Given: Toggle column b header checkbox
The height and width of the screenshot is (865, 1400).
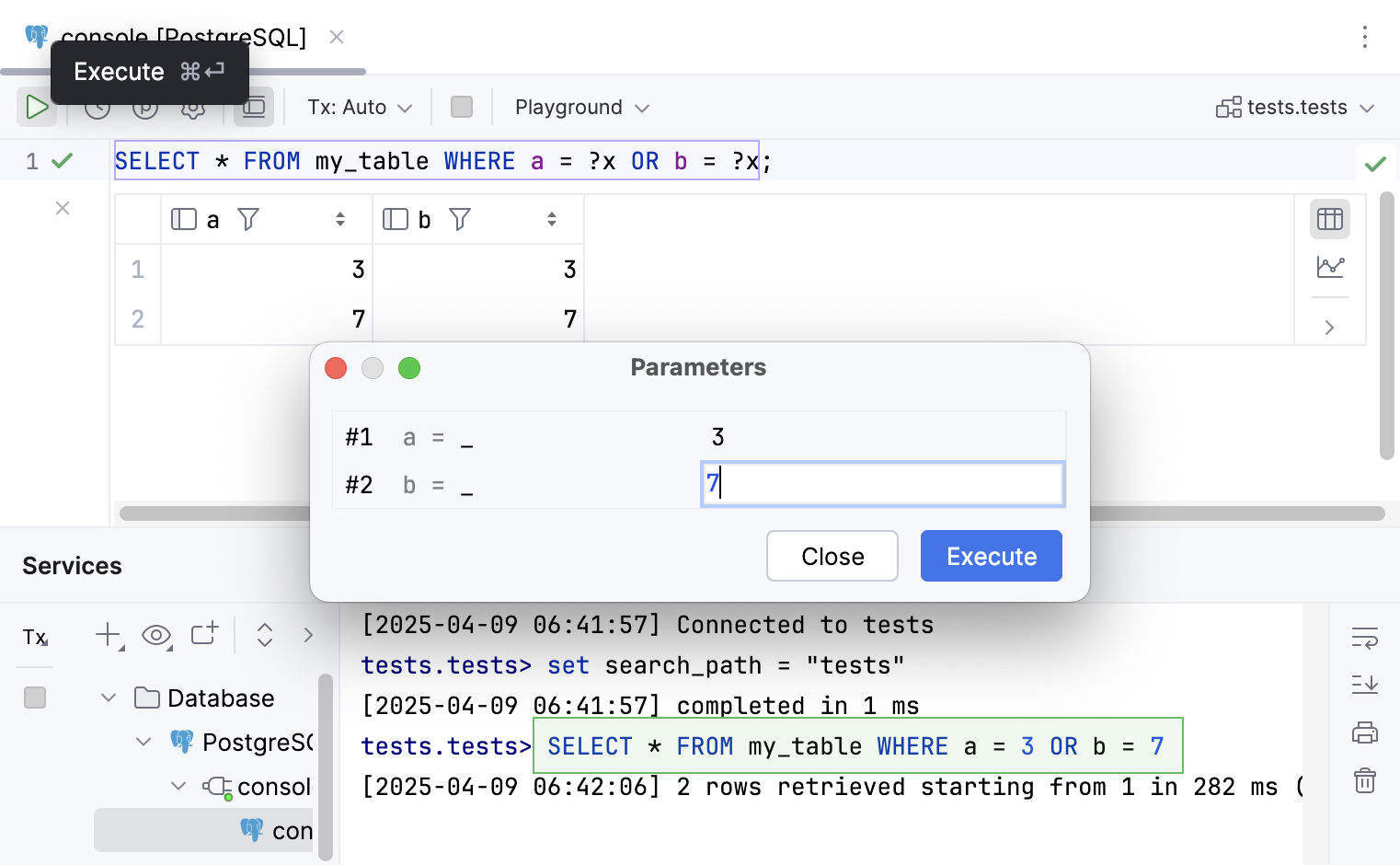Looking at the screenshot, I should pyautogui.click(x=395, y=219).
